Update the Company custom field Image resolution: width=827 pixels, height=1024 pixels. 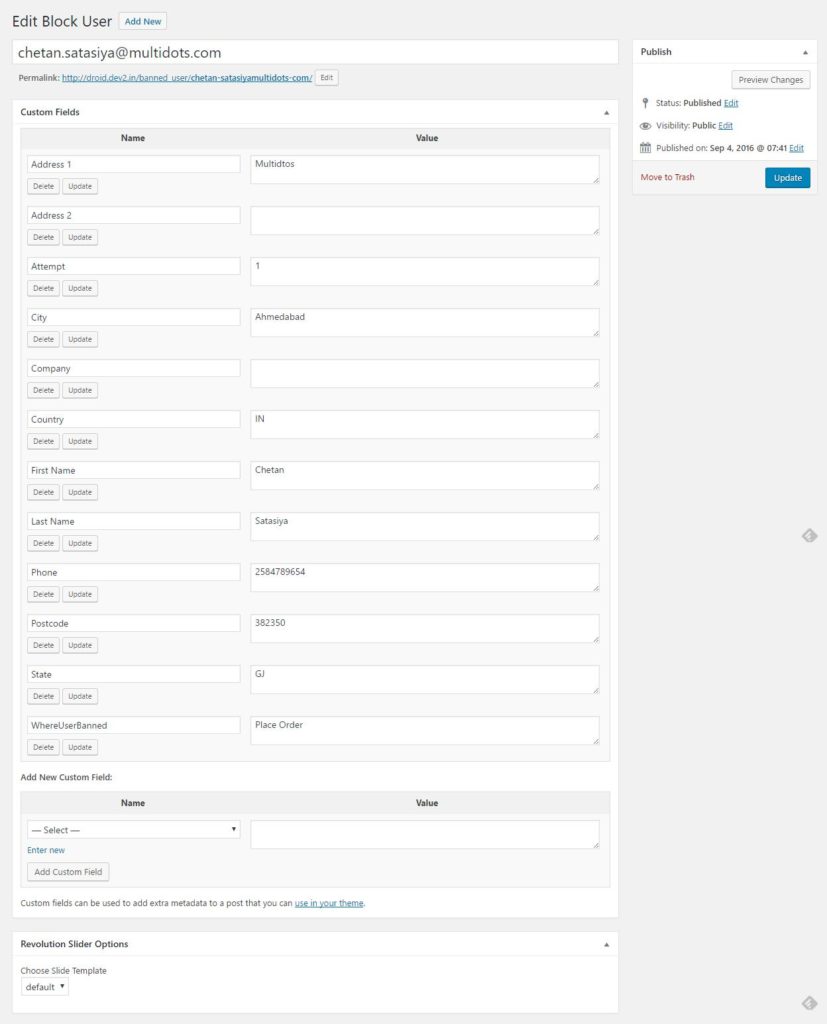tap(80, 390)
